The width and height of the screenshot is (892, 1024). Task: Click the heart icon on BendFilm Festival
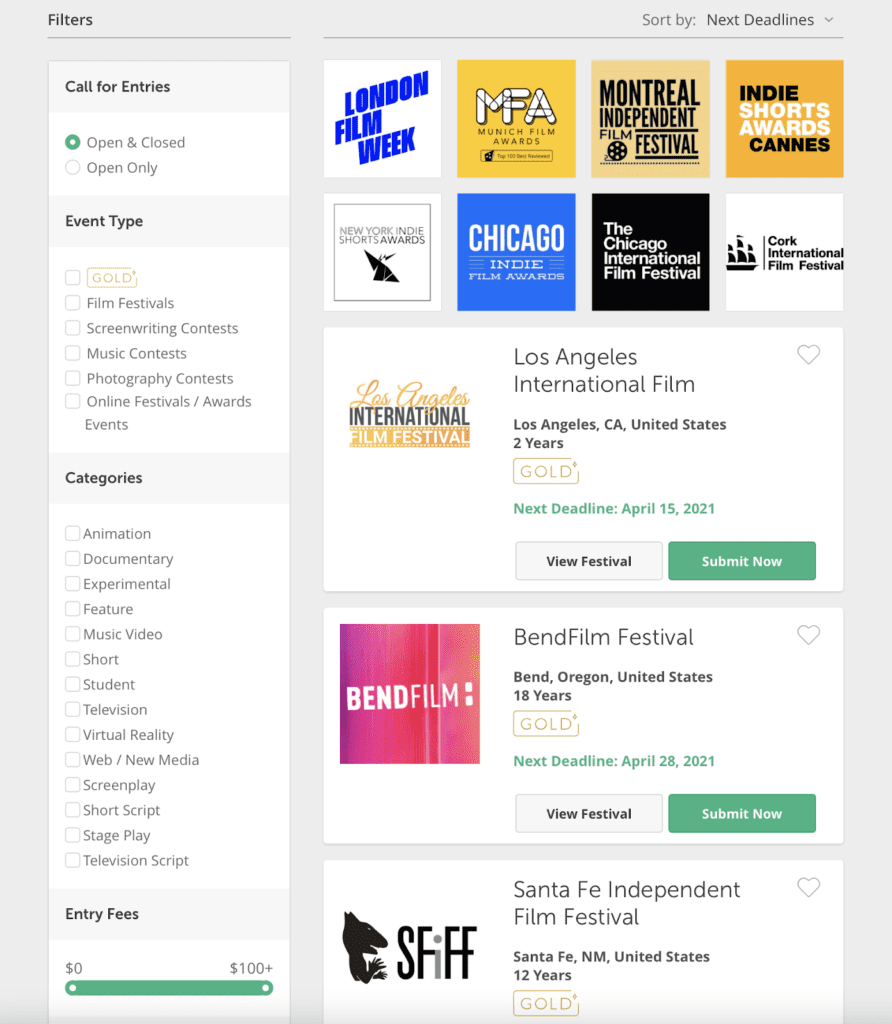pos(808,635)
